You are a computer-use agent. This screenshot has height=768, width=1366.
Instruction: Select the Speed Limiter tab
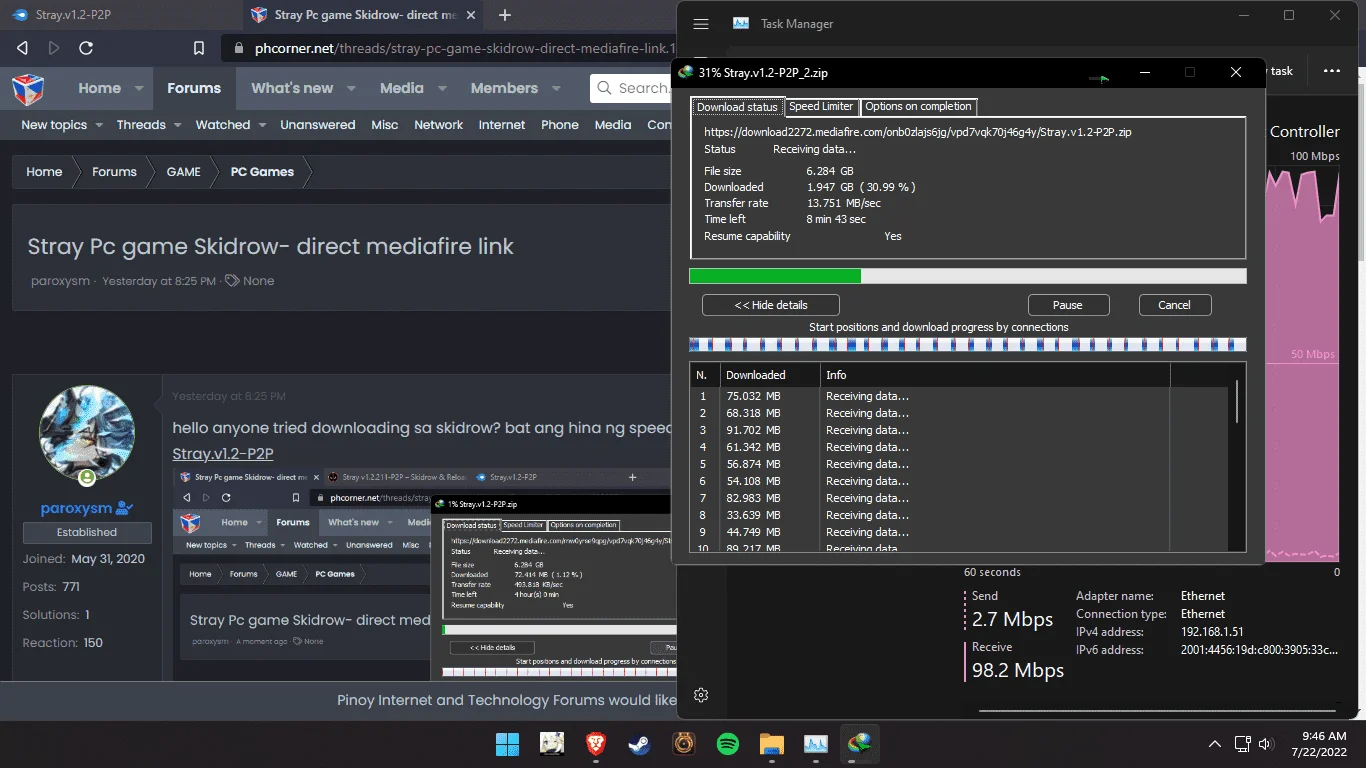tap(821, 106)
